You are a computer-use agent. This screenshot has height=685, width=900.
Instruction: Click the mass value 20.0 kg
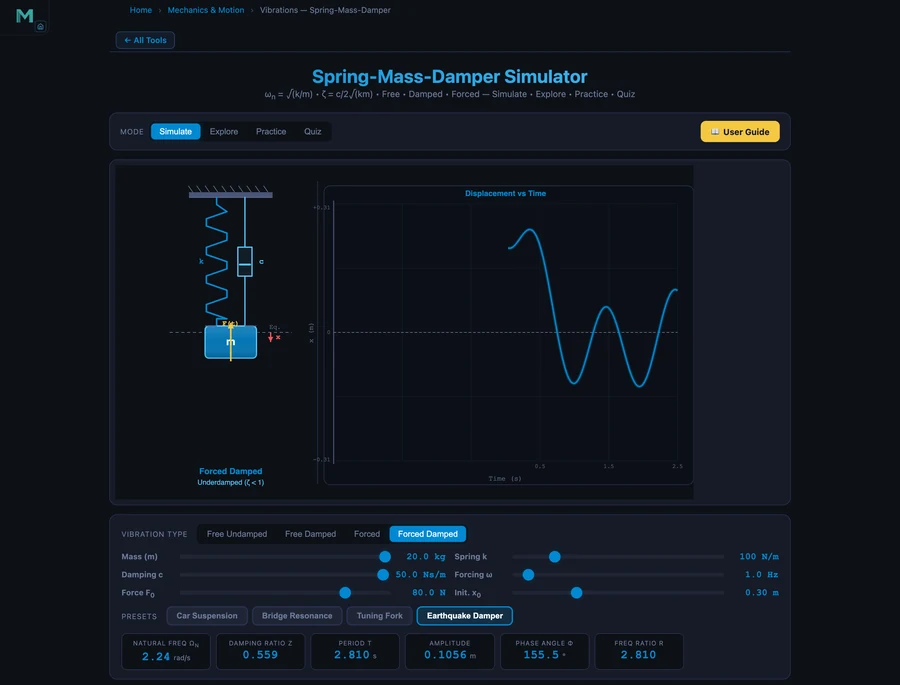(426, 557)
